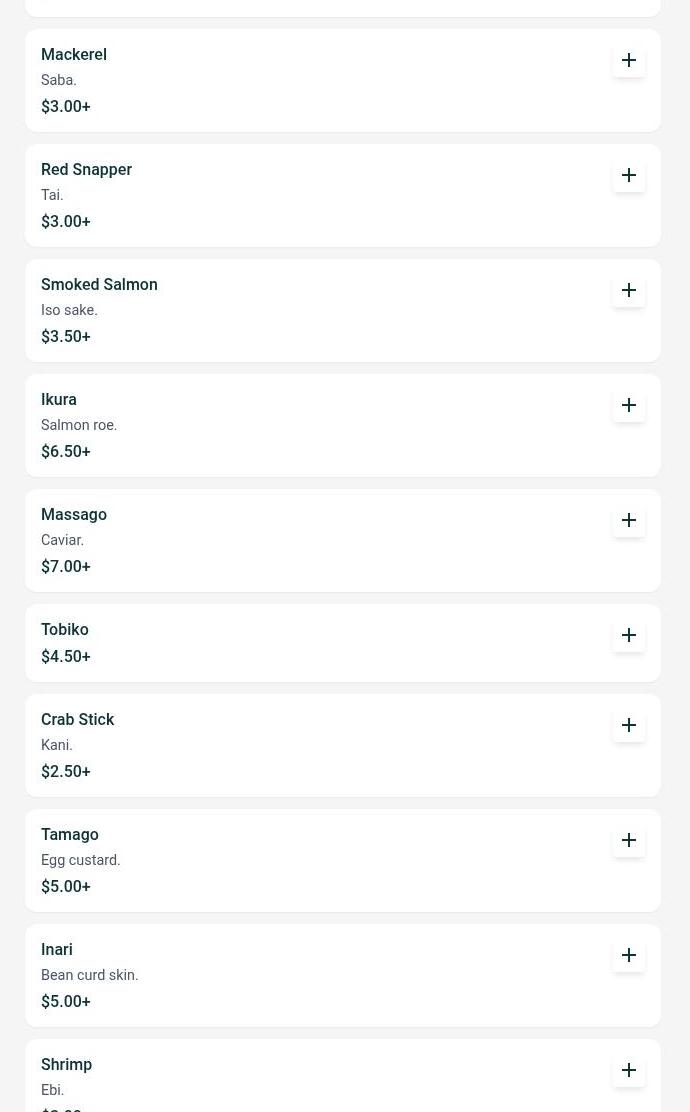Click the Ikura $6.50+ price
The image size is (690, 1112).
(x=66, y=452)
